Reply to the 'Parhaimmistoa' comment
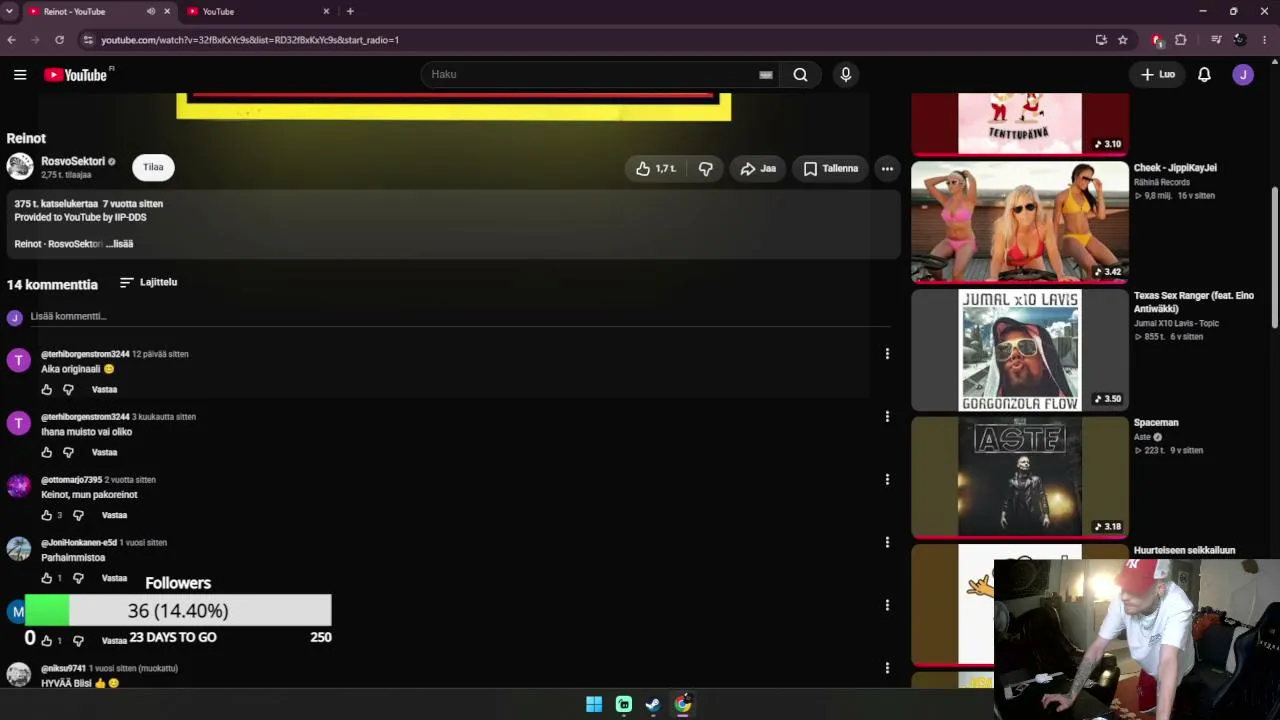The height and width of the screenshot is (720, 1280). click(x=115, y=579)
